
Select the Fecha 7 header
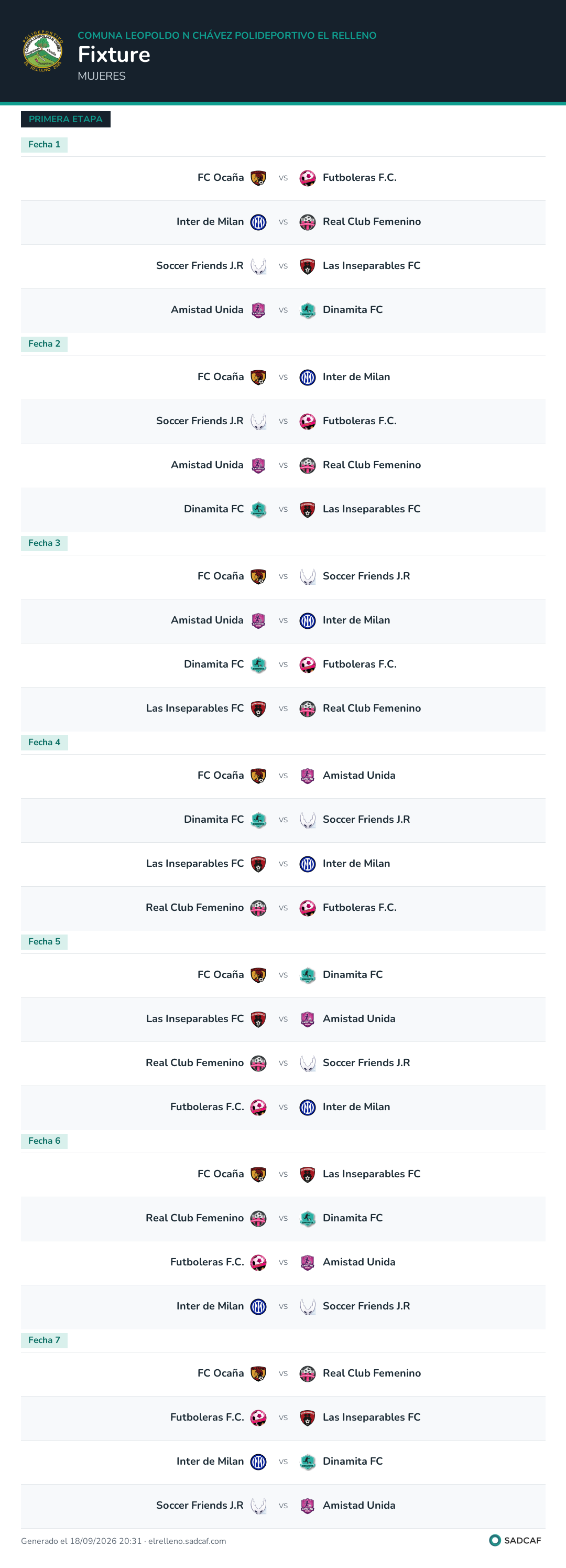pyautogui.click(x=44, y=1340)
